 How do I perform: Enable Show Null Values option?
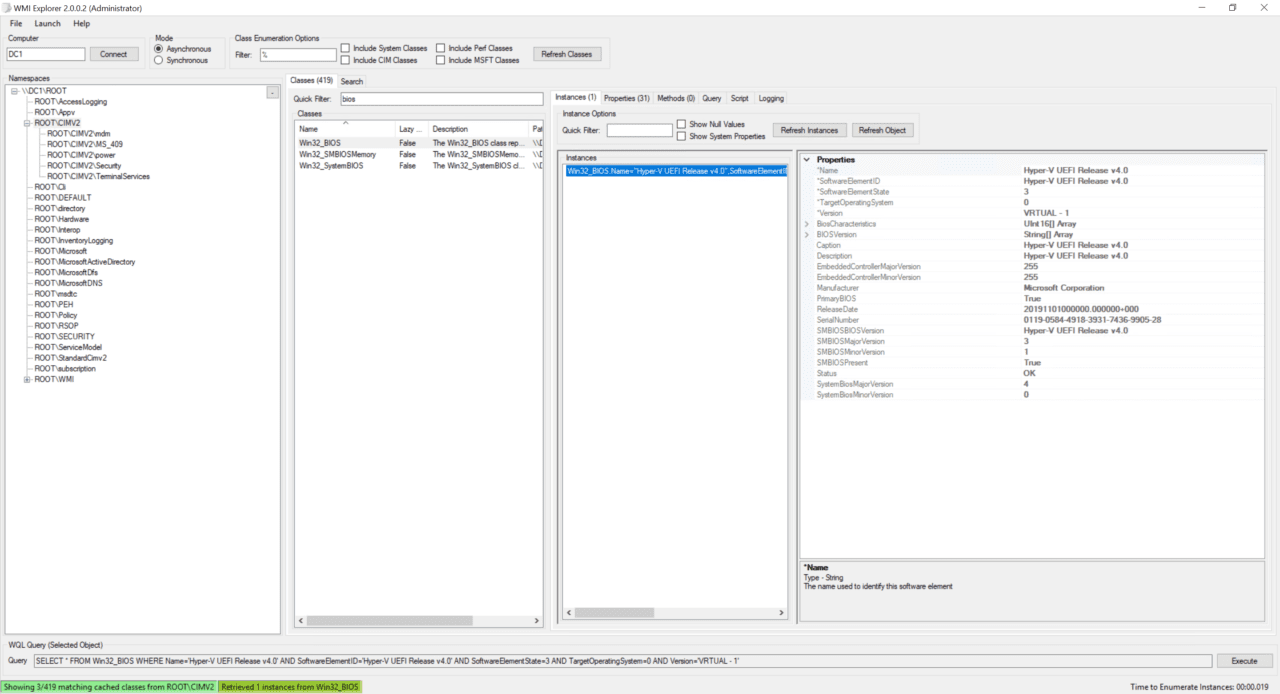tap(680, 124)
